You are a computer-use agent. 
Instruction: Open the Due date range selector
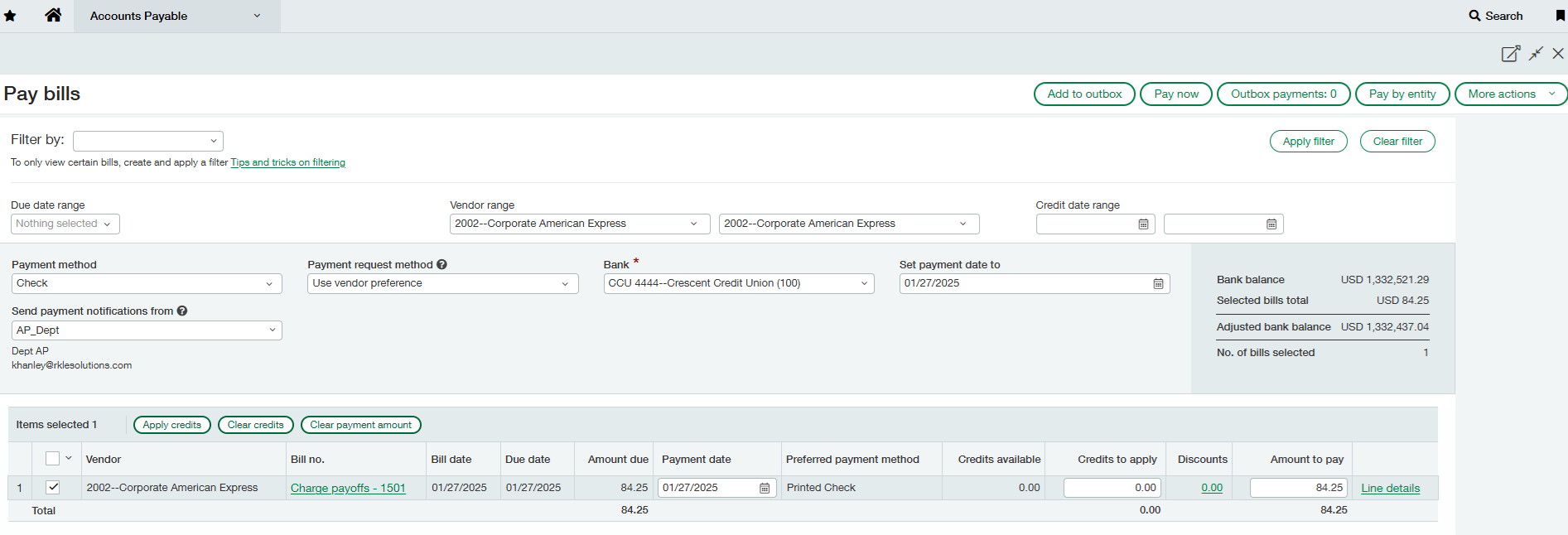click(65, 224)
